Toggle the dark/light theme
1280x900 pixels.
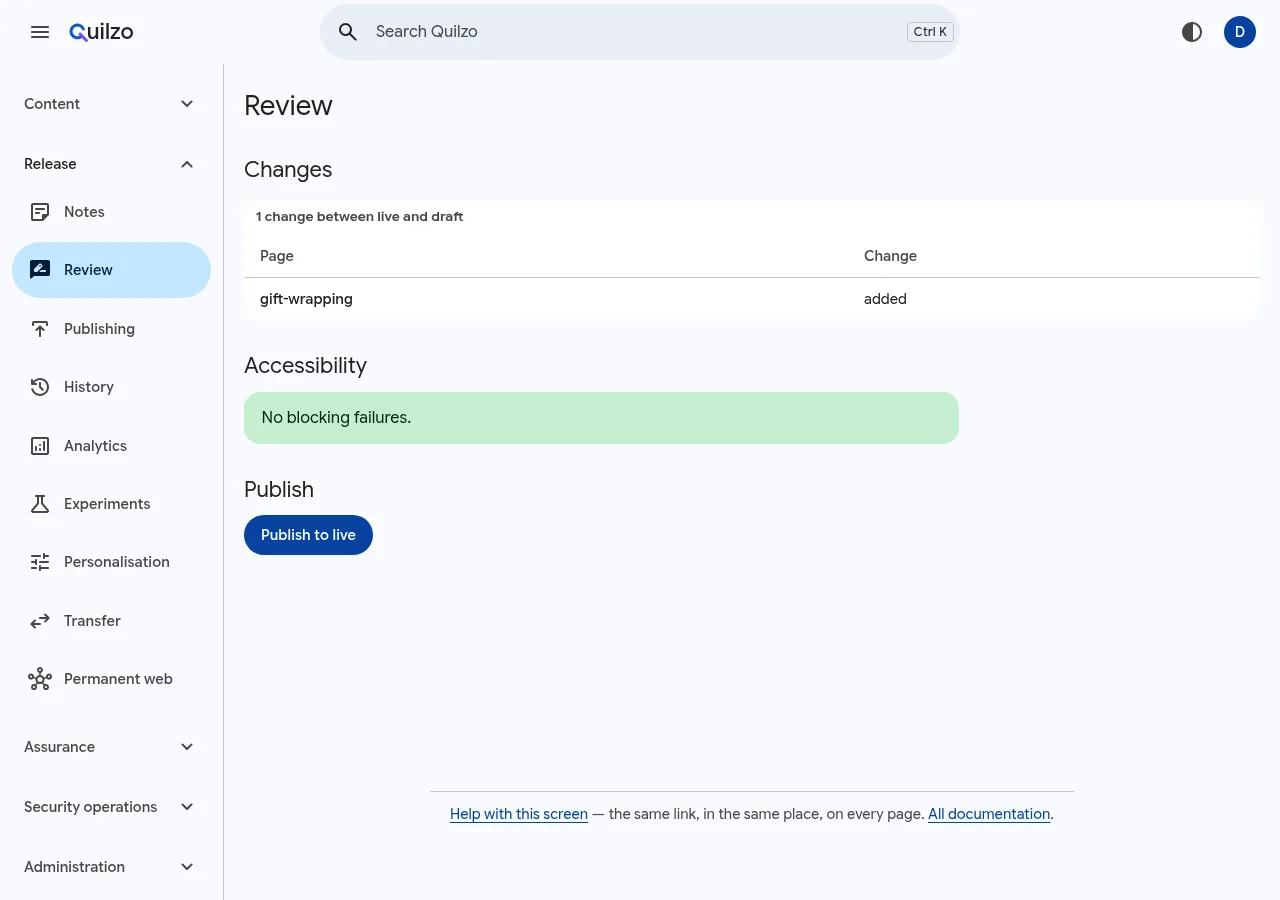(1192, 32)
